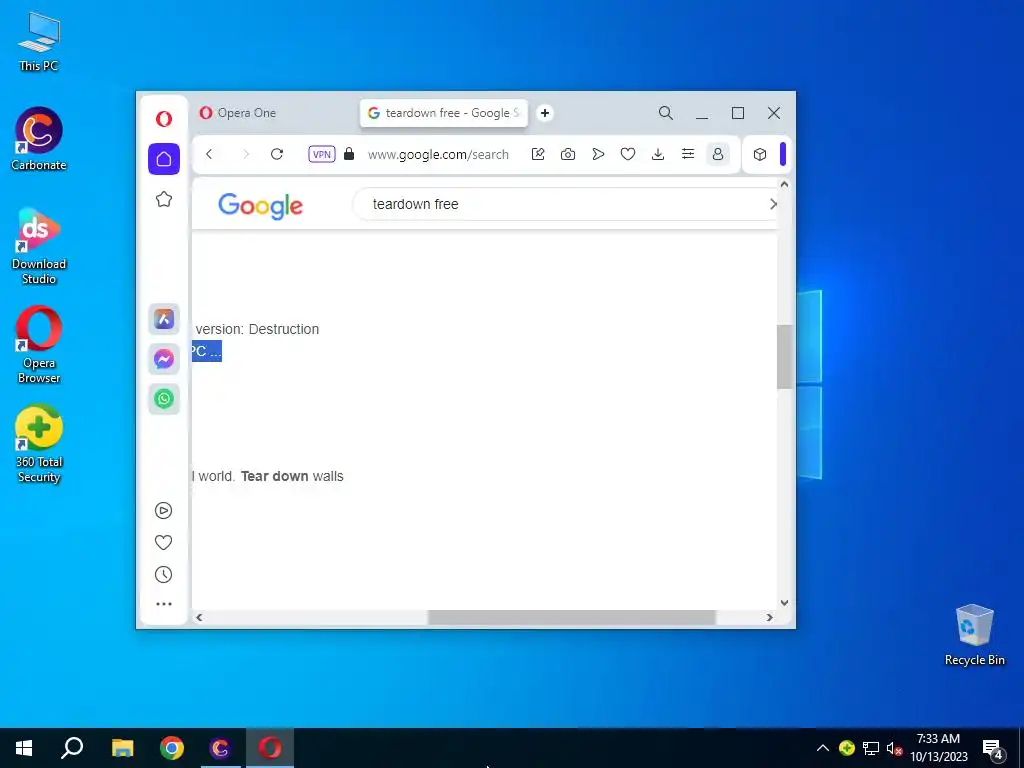Switch to the Opera One tab
Screen dimensions: 1024x768
274,113
